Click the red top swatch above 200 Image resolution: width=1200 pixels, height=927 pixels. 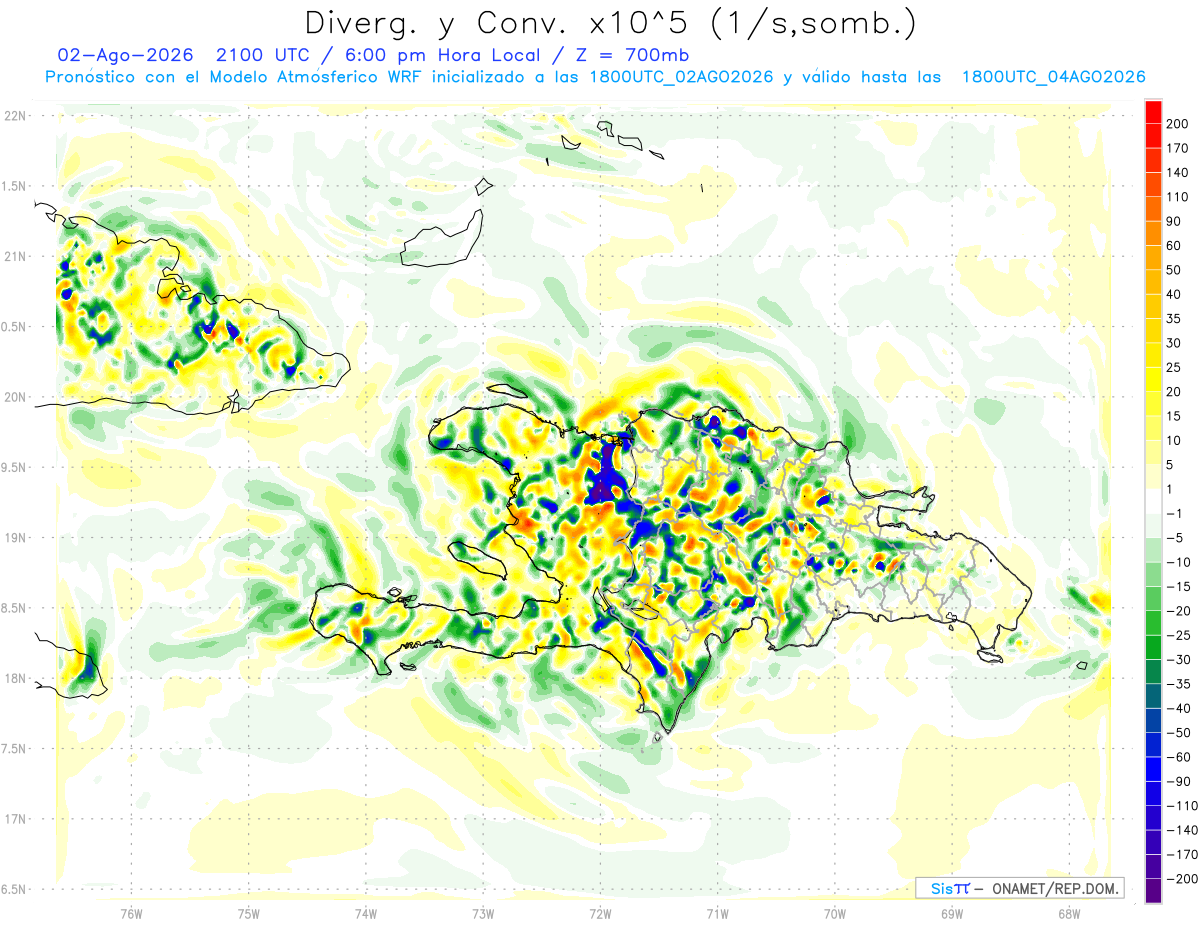pos(1153,112)
